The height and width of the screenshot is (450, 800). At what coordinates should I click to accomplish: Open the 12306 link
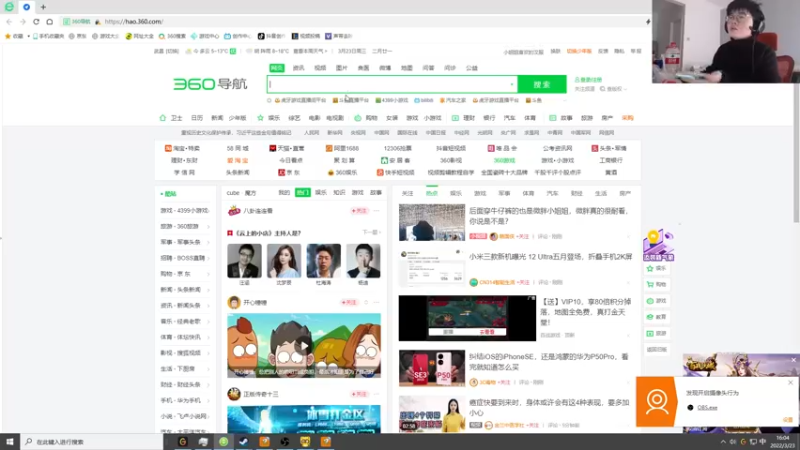[397, 148]
